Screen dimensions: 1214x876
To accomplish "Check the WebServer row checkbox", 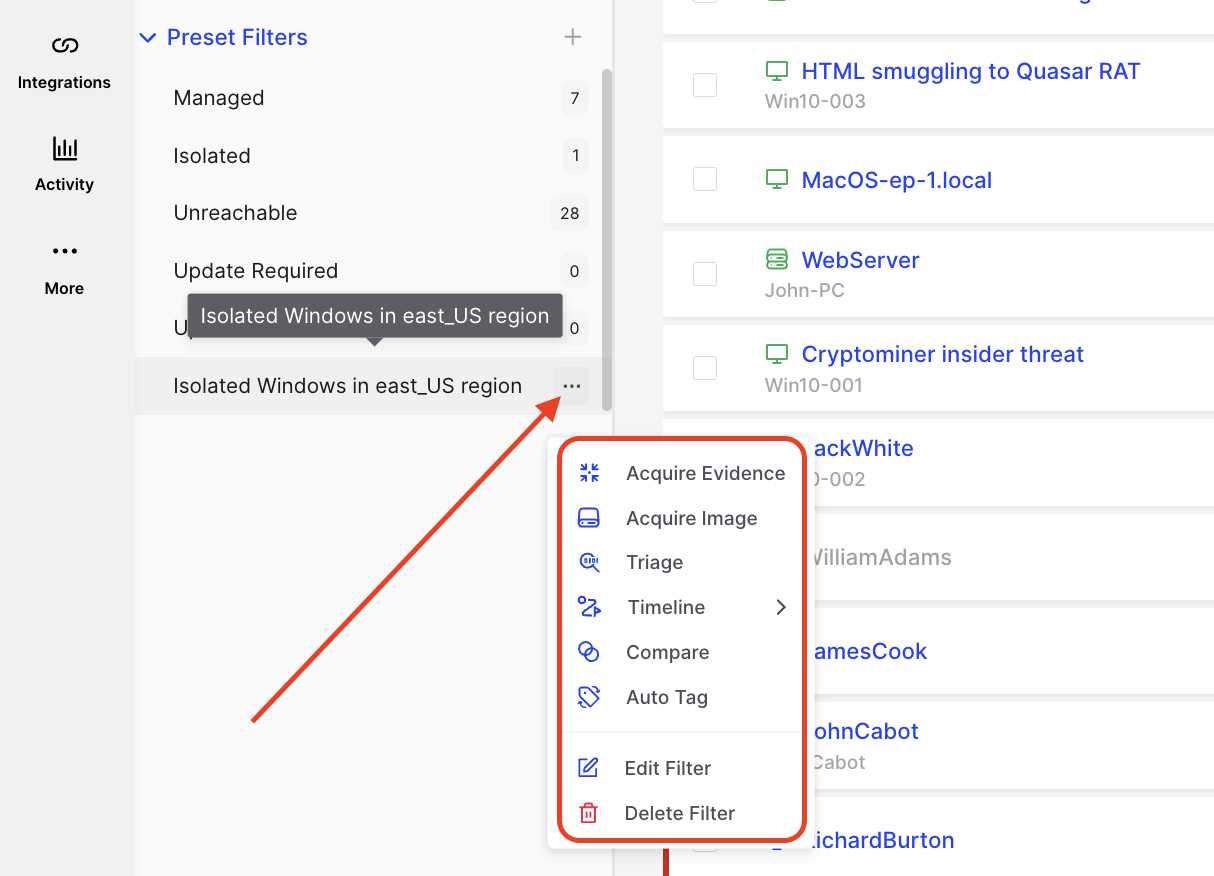I will pyautogui.click(x=705, y=273).
